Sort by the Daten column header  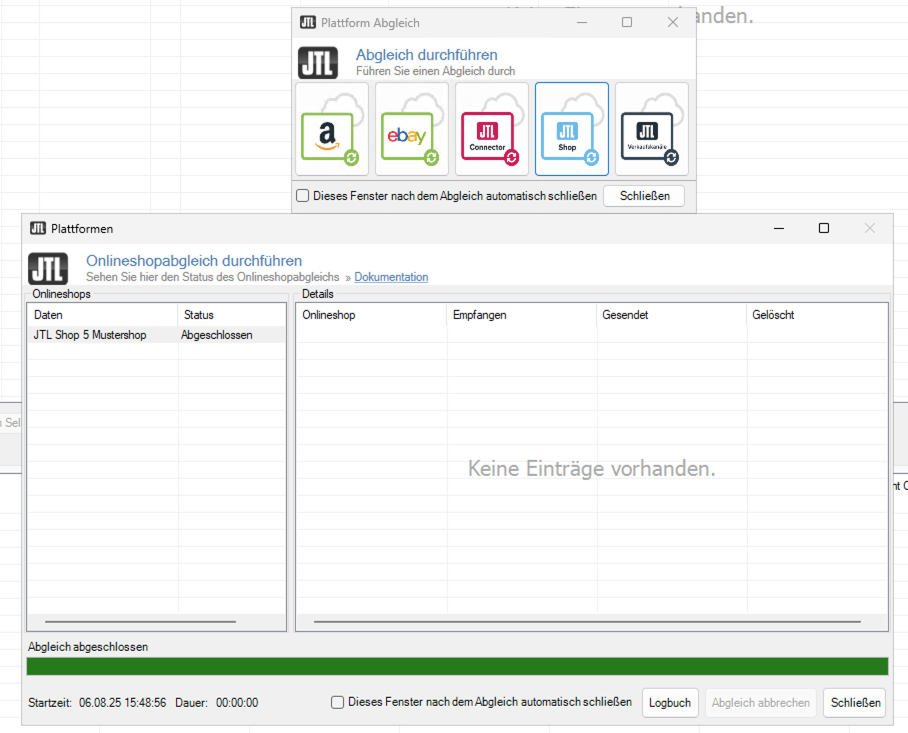pyautogui.click(x=102, y=315)
